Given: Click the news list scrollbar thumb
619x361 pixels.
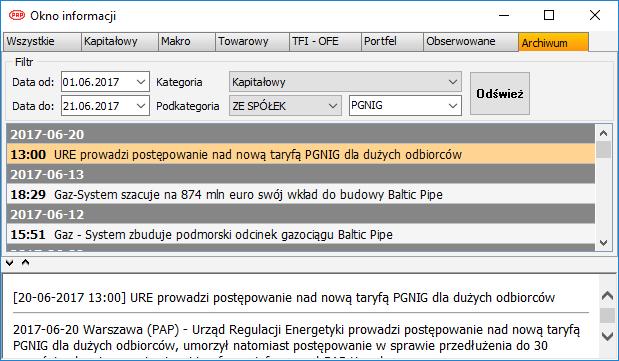Looking at the screenshot, I should pyautogui.click(x=603, y=150).
